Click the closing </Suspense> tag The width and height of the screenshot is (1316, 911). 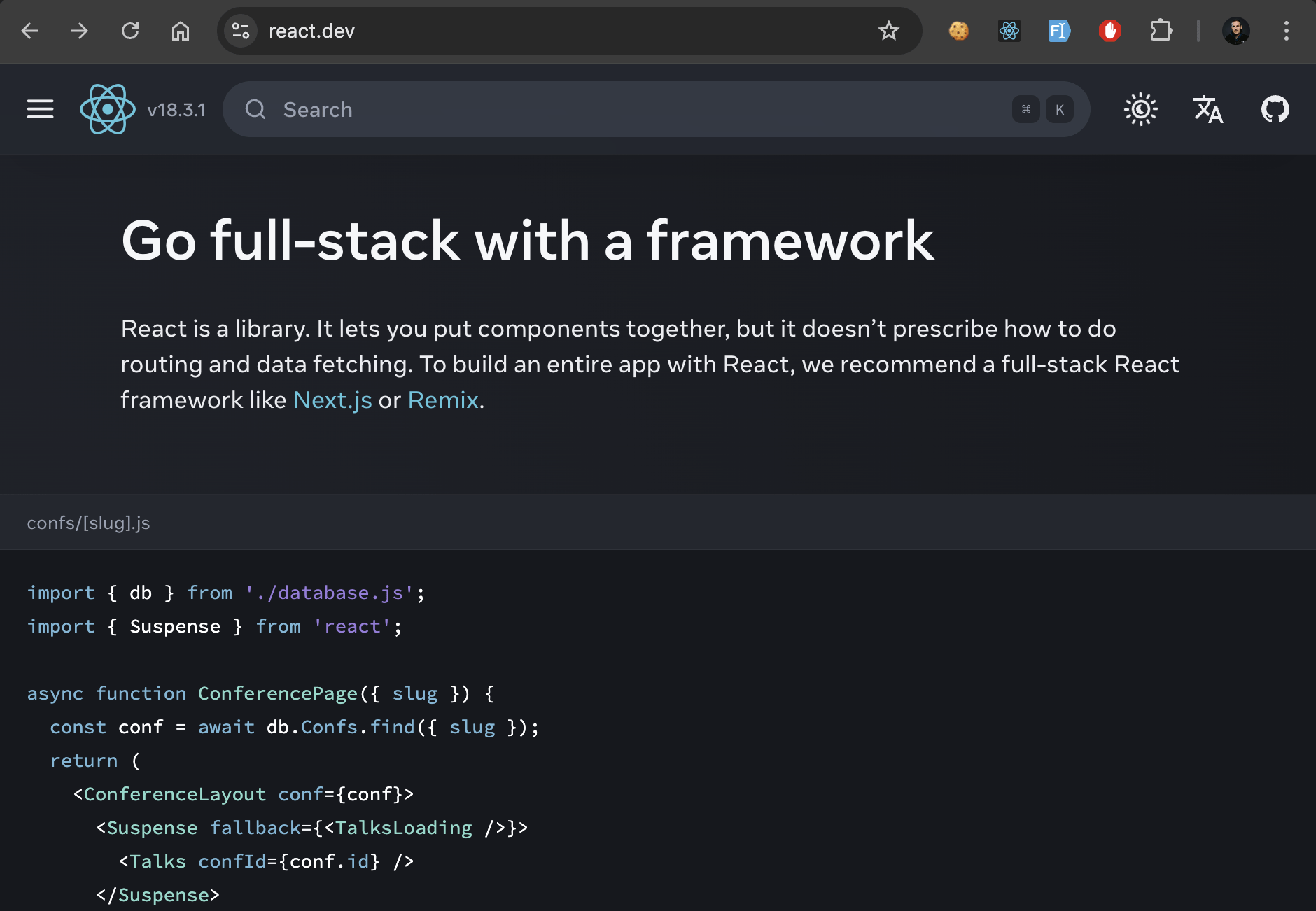coord(158,895)
